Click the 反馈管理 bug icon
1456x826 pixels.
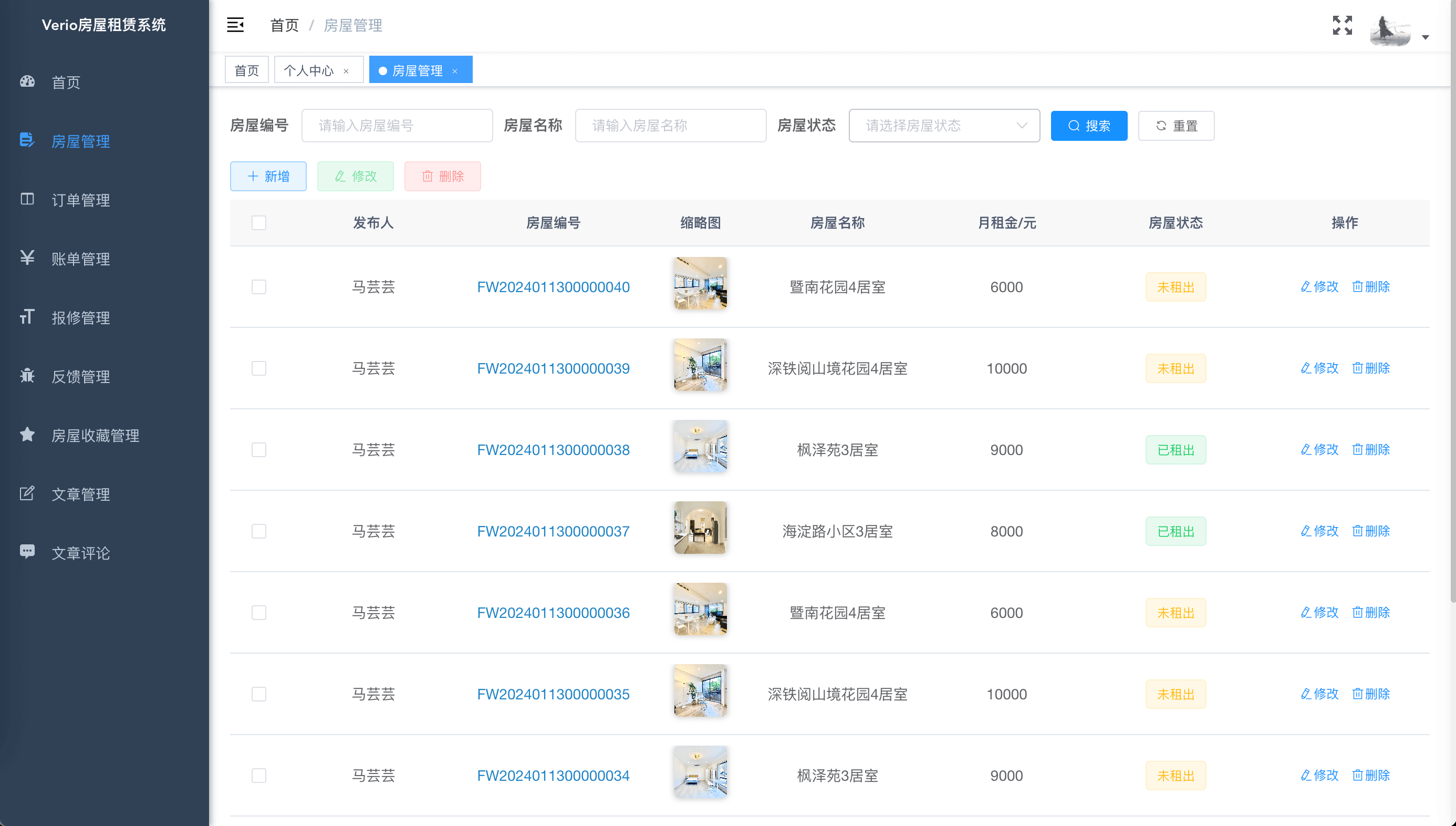27,376
